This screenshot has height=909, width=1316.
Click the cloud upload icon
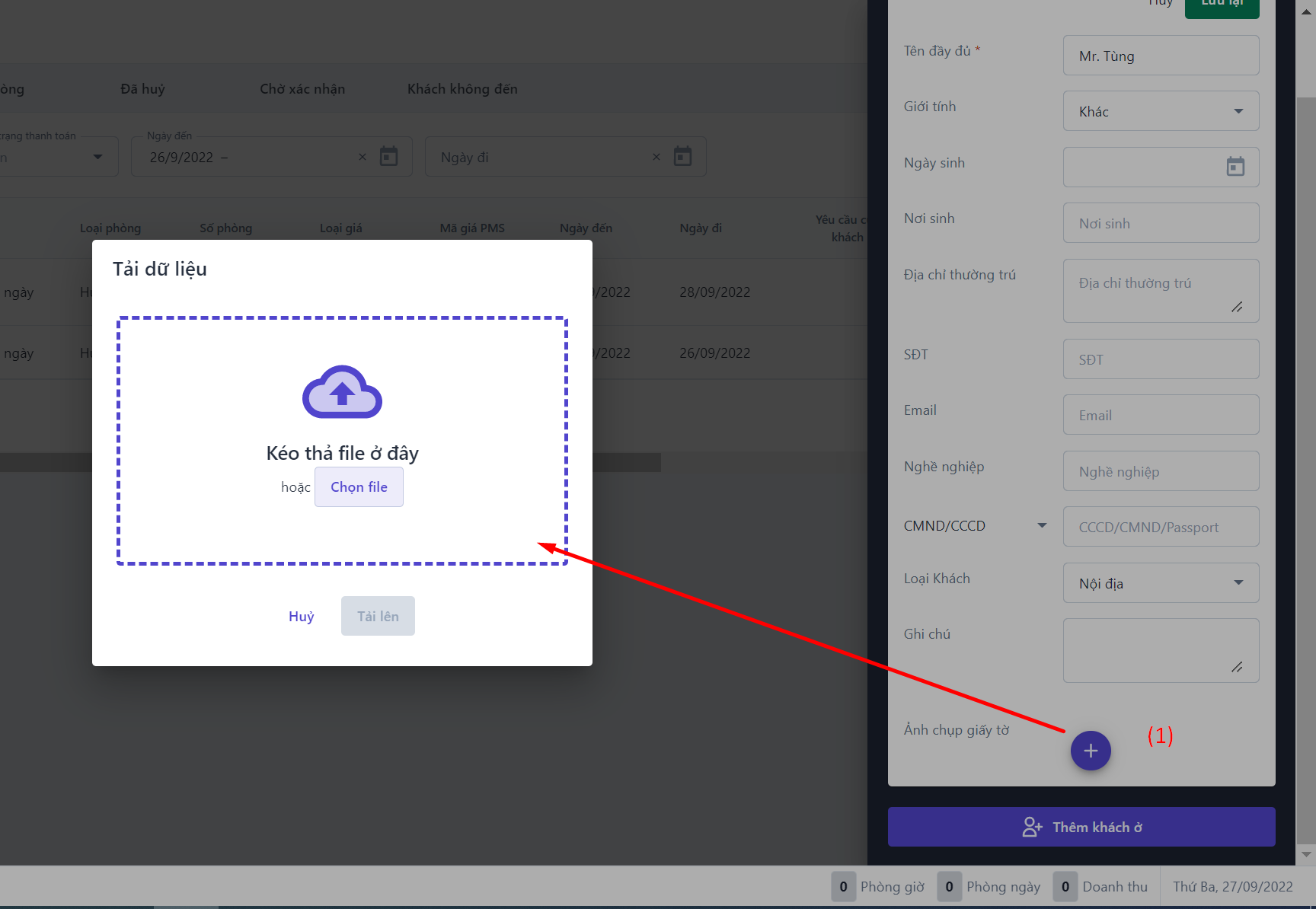coord(342,392)
